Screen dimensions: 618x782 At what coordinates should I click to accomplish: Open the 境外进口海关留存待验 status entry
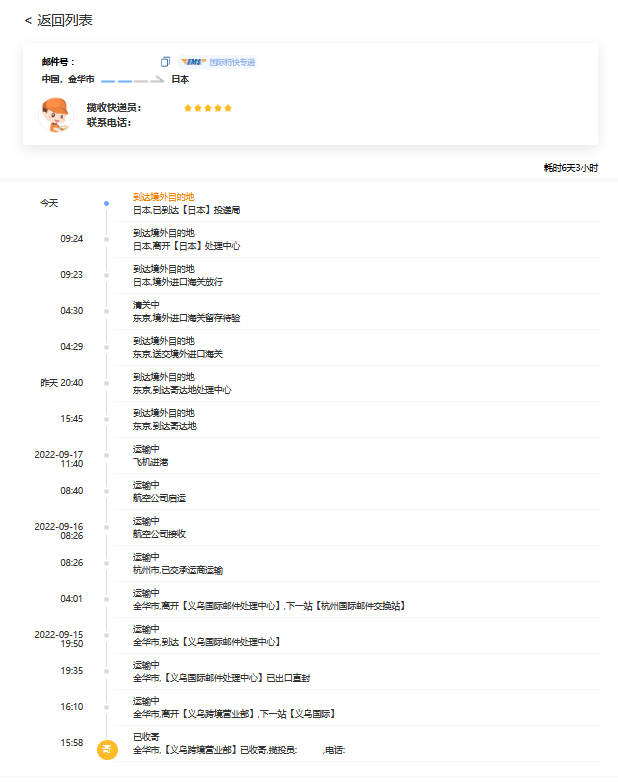[x=187, y=318]
